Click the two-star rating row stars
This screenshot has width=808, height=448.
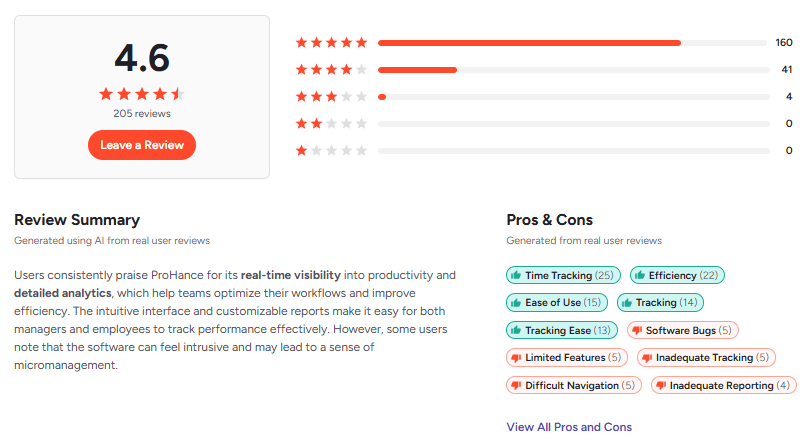331,124
